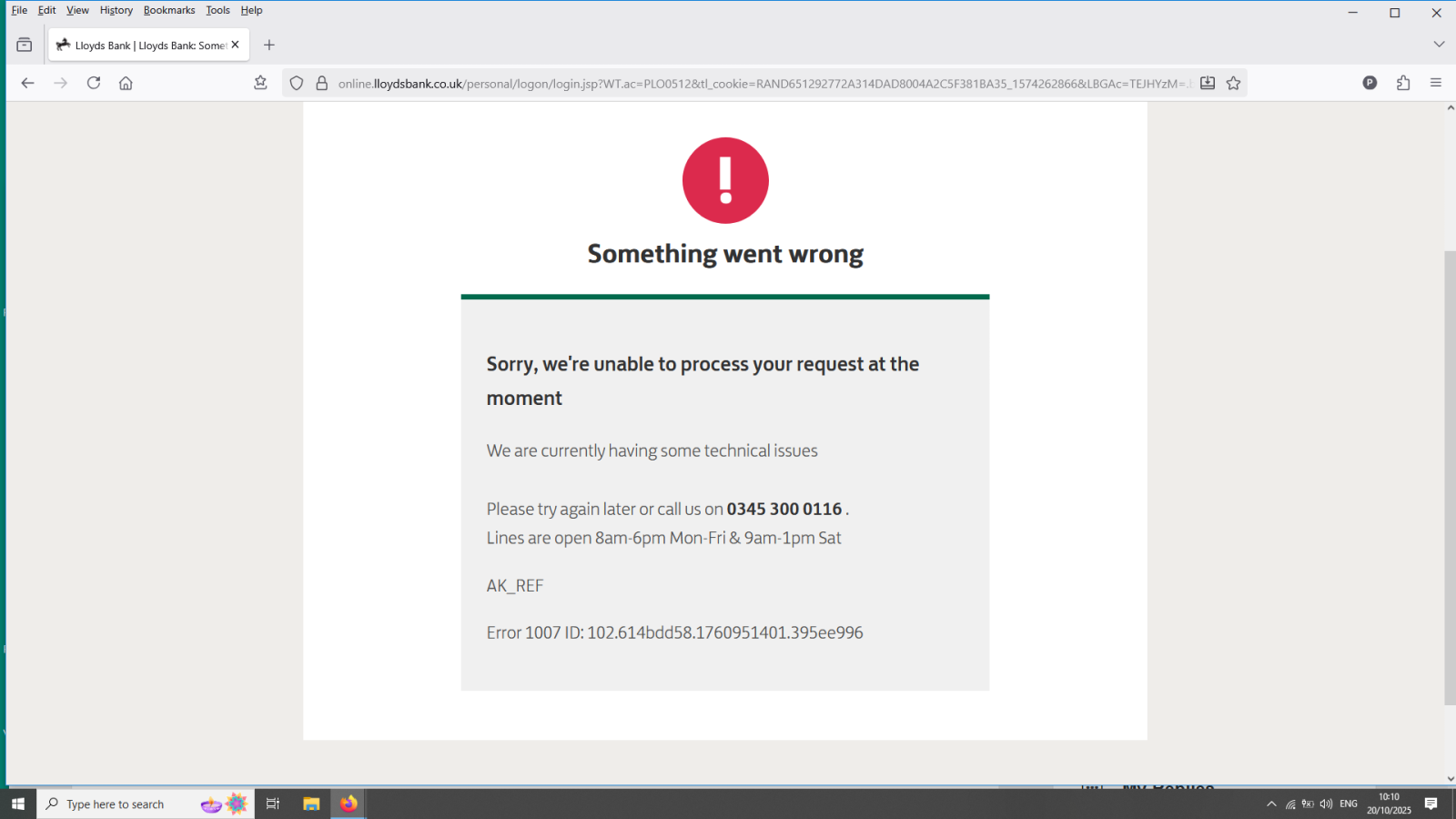Screen dimensions: 1456x819
Task: Open a new tab with plus button
Action: point(269,45)
